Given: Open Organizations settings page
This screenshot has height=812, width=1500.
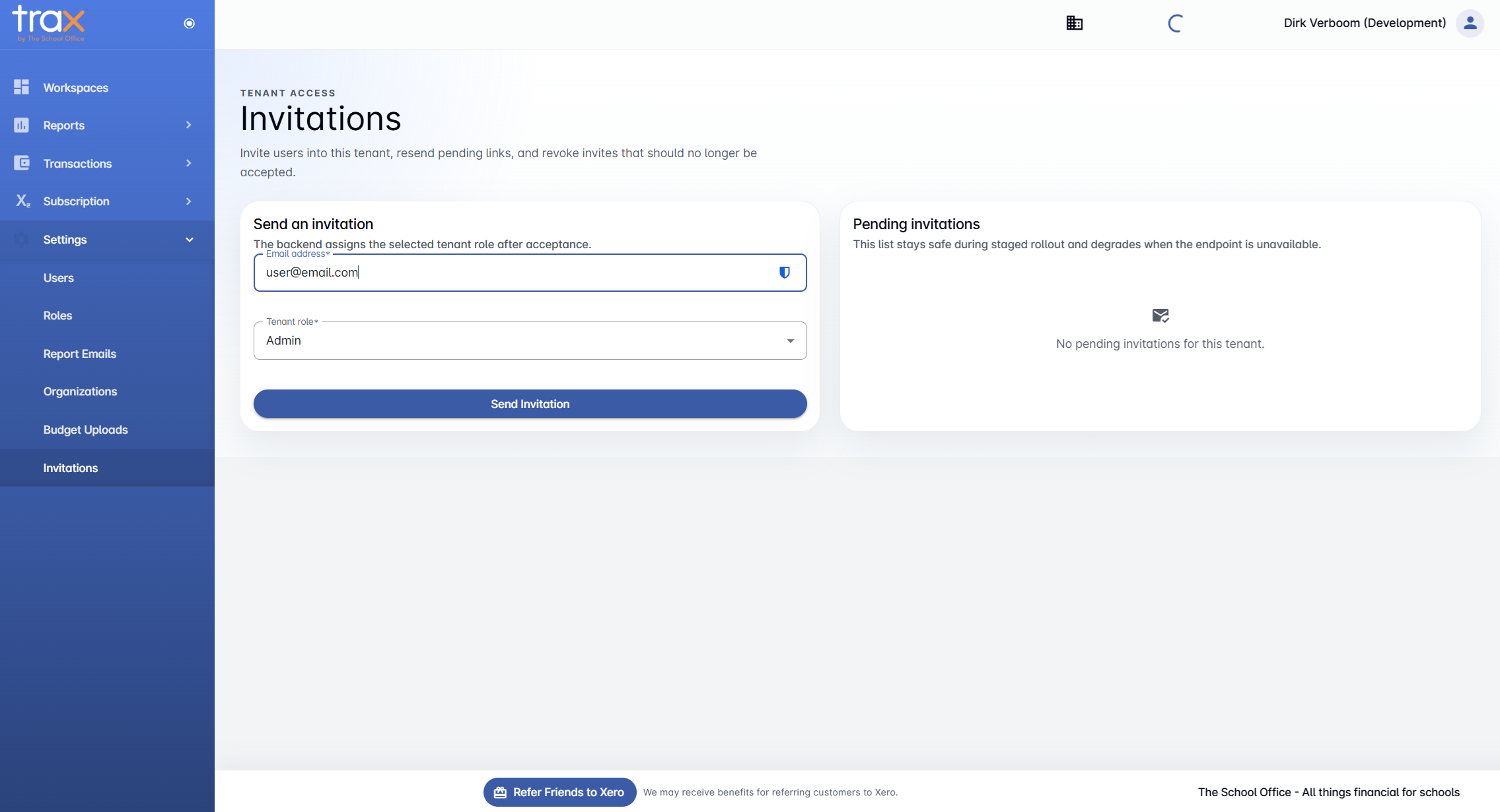Looking at the screenshot, I should (107, 391).
